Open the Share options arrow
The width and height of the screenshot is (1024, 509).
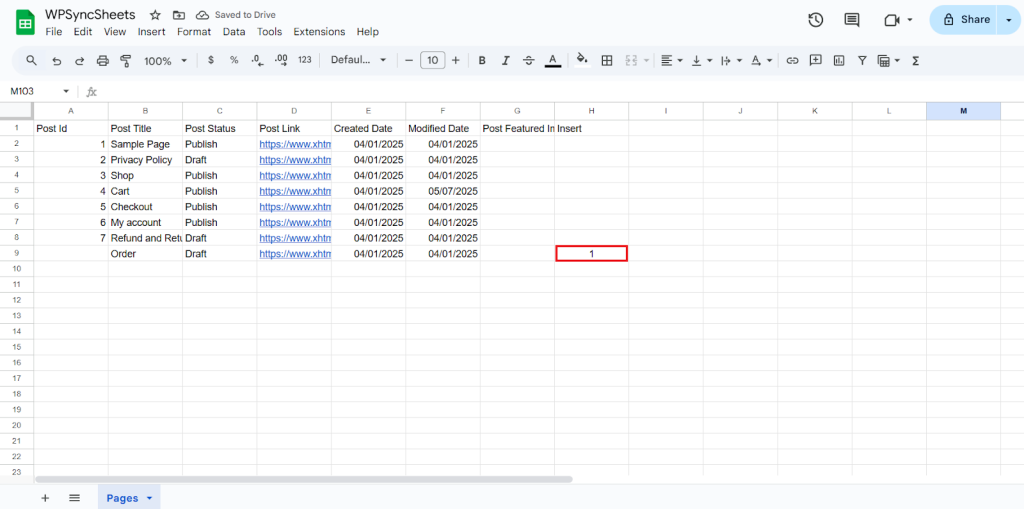coord(1008,20)
